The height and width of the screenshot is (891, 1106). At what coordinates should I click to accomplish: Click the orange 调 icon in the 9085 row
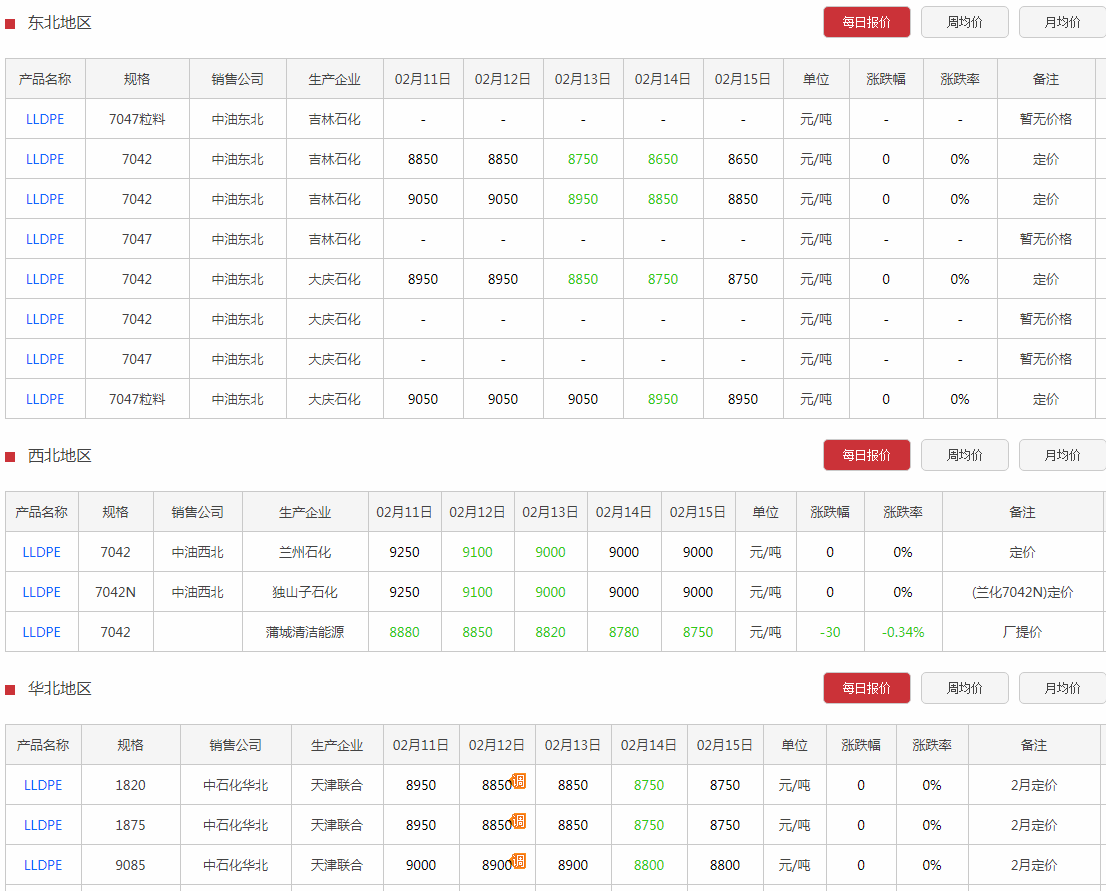(x=519, y=861)
